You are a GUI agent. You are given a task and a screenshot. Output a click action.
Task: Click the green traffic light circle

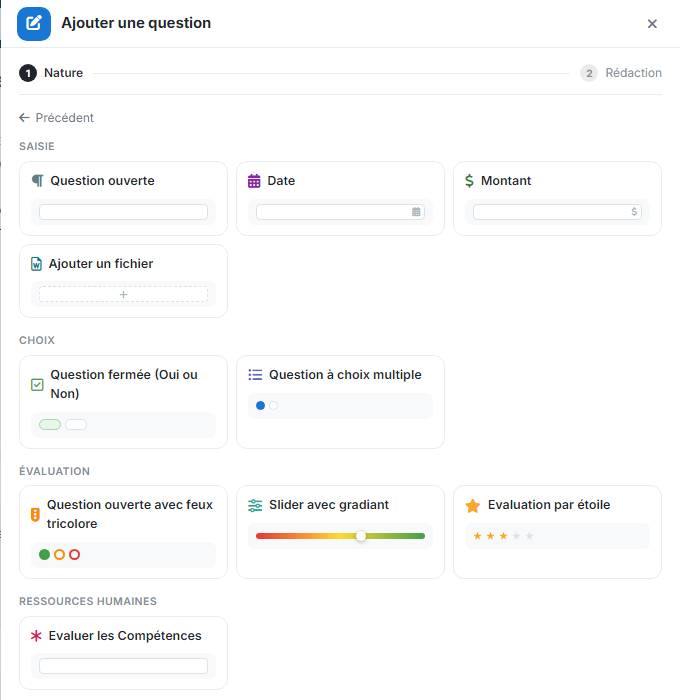tap(45, 554)
